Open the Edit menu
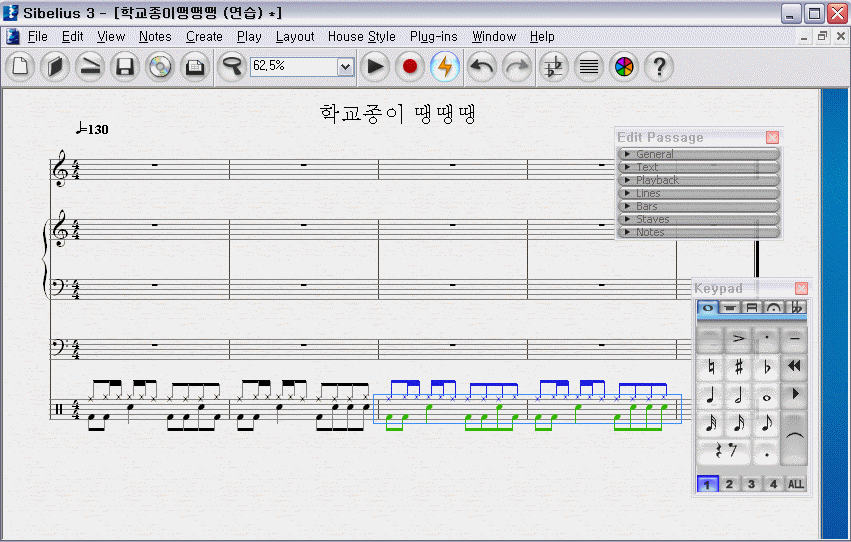851x542 pixels. pos(72,36)
